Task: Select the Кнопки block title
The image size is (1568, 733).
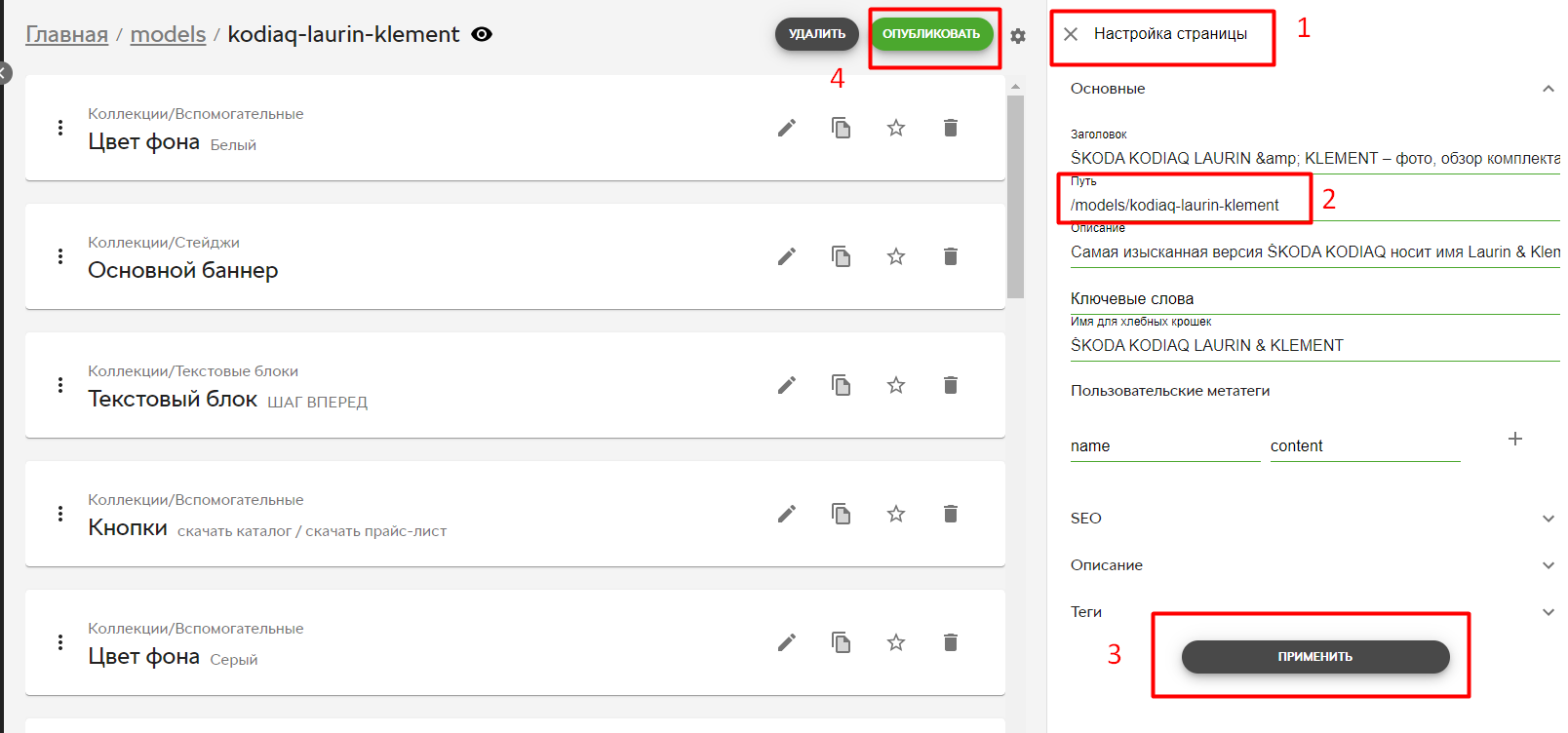Action: click(x=128, y=527)
